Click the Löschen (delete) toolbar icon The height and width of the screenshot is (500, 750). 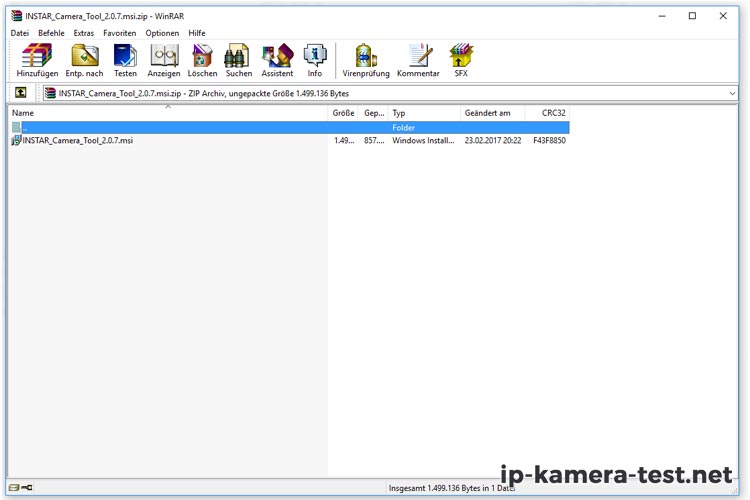(x=202, y=60)
